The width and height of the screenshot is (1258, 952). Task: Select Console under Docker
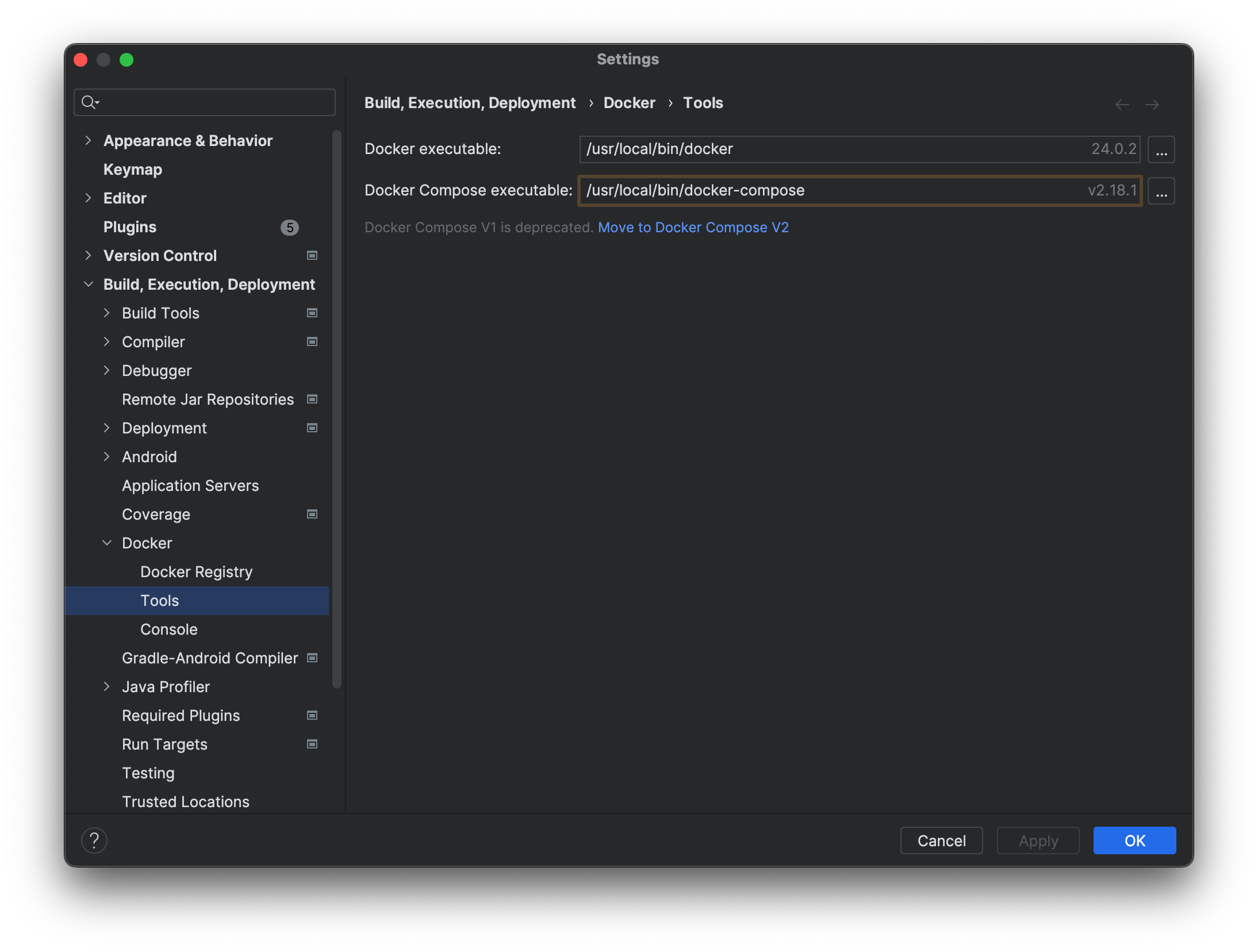(x=169, y=629)
